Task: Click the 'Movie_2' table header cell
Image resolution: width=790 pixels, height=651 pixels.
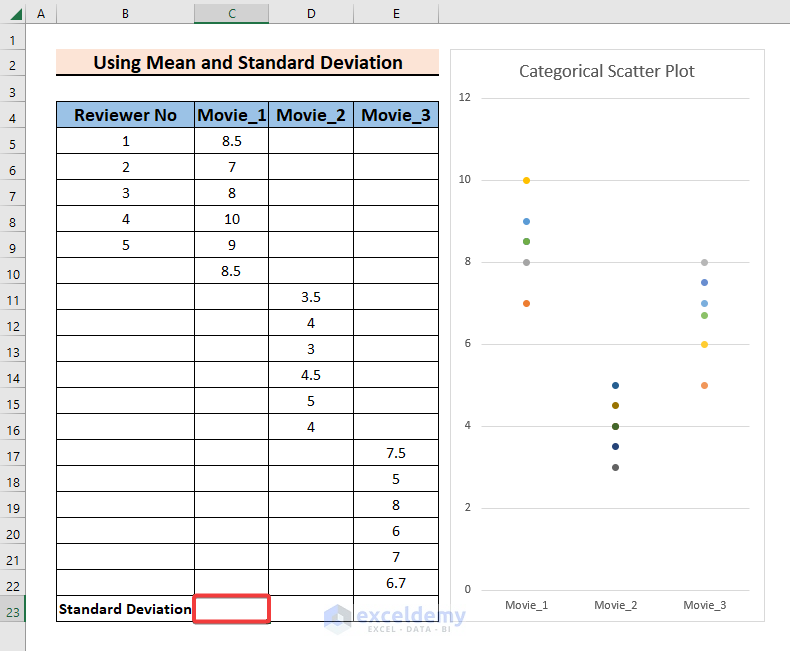Action: (x=311, y=115)
